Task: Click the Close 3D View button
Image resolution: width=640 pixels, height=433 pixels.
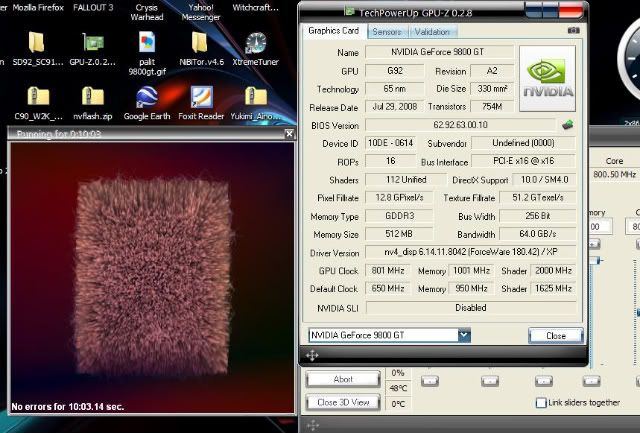Action: (343, 402)
